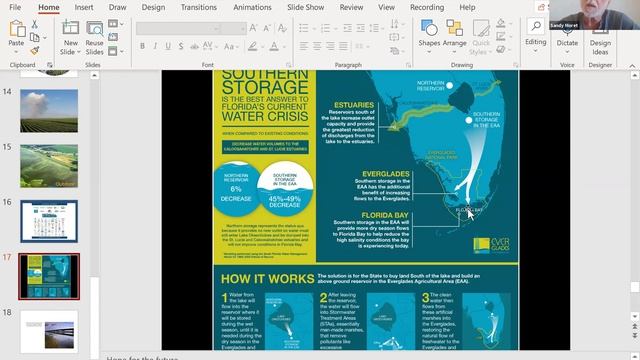Select the Format Painter brush icon
This screenshot has width=640, height=360.
(x=35, y=51)
